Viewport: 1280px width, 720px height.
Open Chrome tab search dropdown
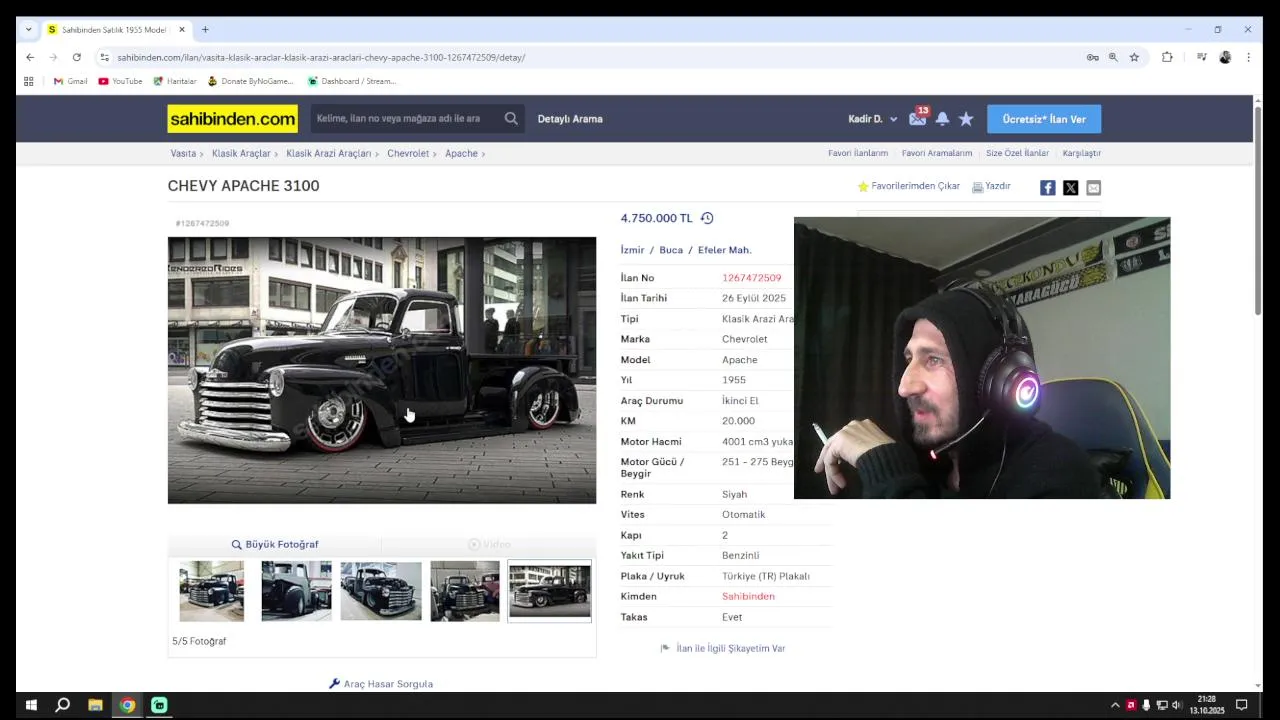(28, 29)
